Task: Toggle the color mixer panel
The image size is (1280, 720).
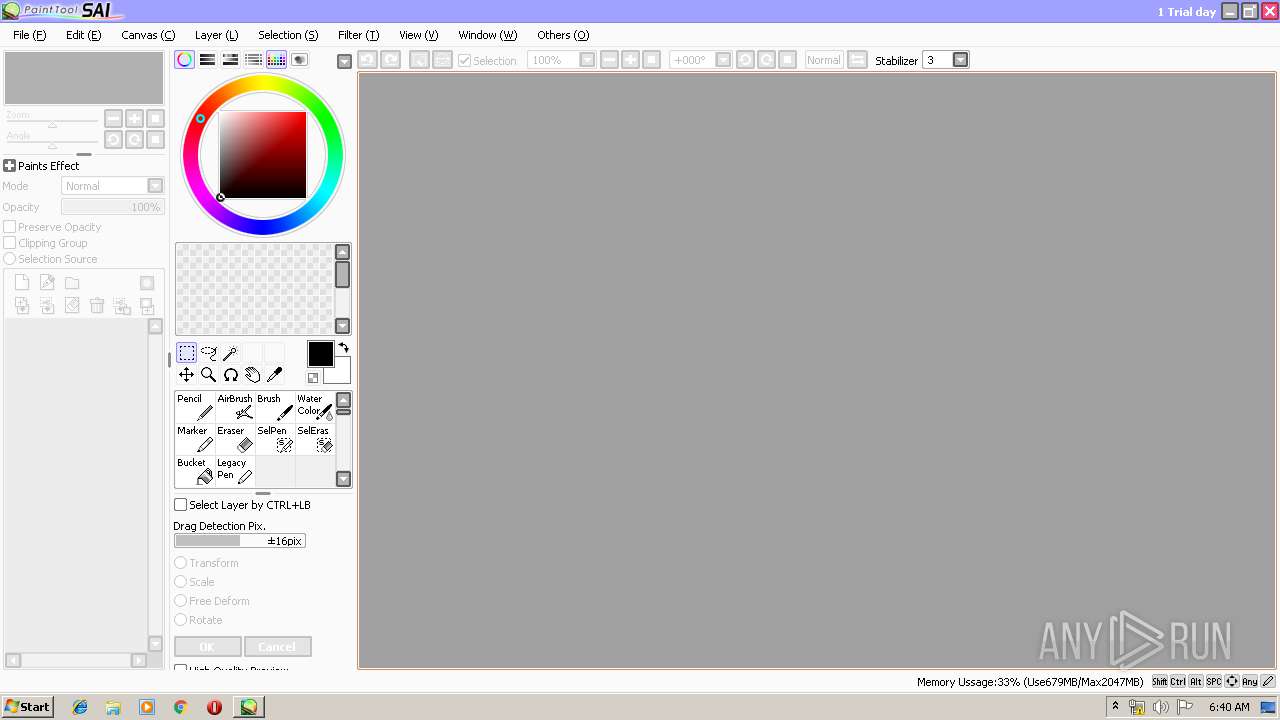Action: [253, 60]
